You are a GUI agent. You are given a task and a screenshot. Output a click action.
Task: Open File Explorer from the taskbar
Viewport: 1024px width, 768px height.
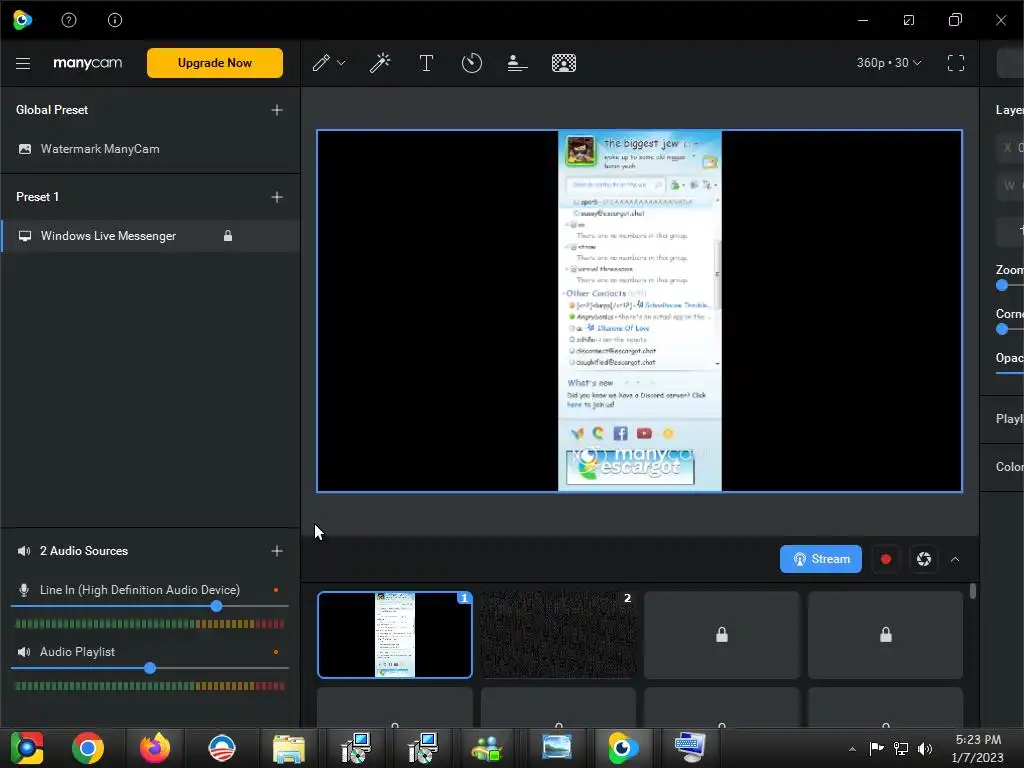(289, 748)
